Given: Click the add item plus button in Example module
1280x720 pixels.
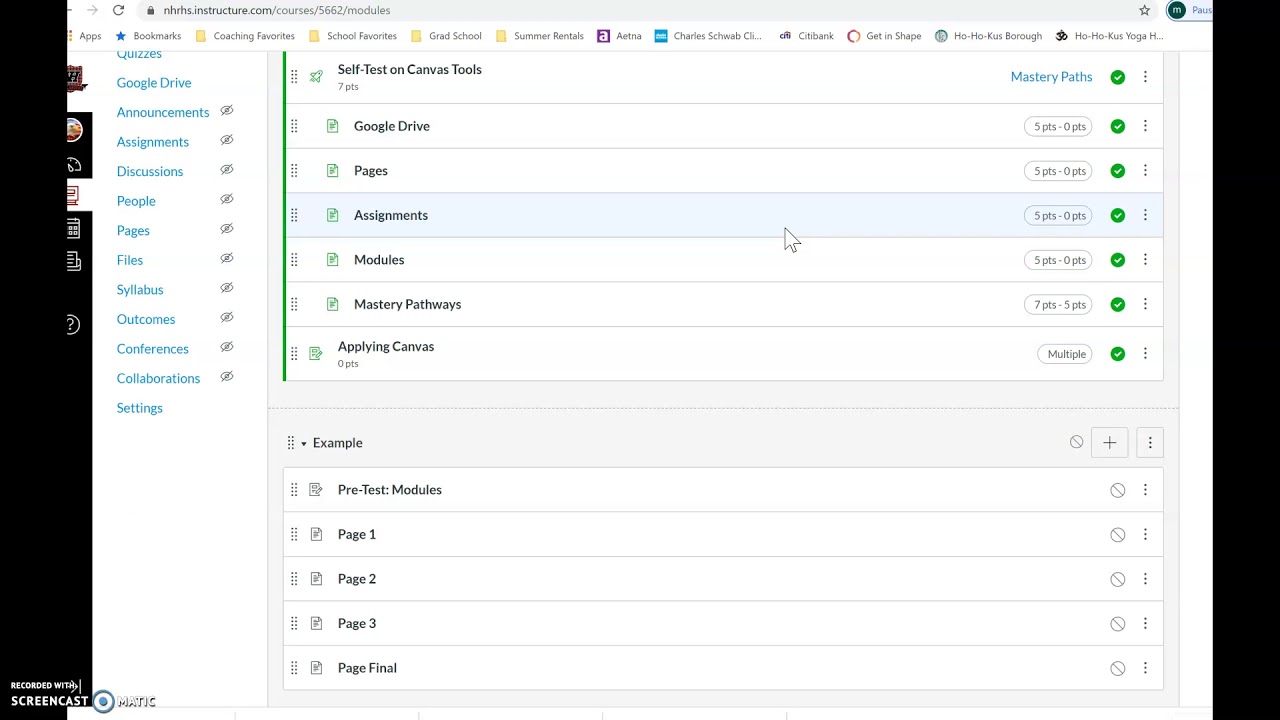Looking at the screenshot, I should click(x=1109, y=443).
